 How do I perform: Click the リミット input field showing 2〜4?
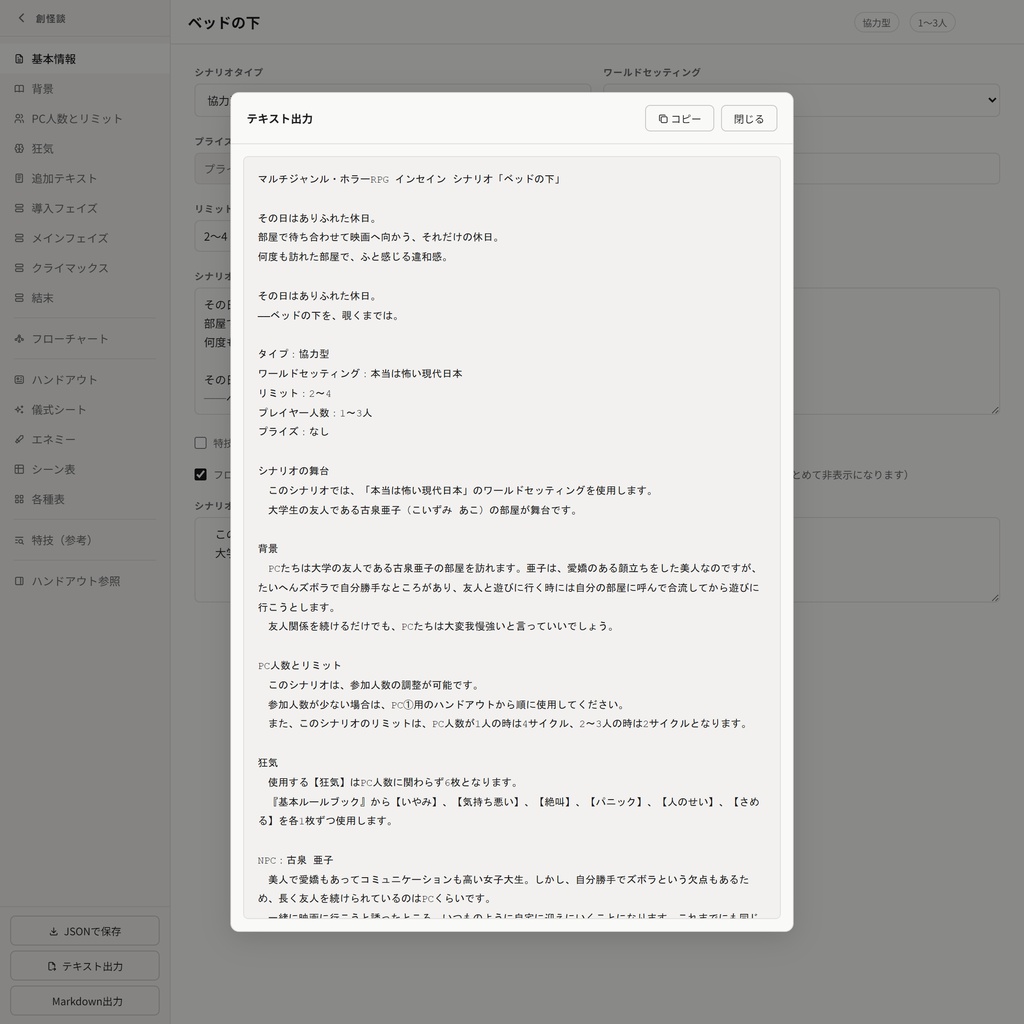[212, 236]
